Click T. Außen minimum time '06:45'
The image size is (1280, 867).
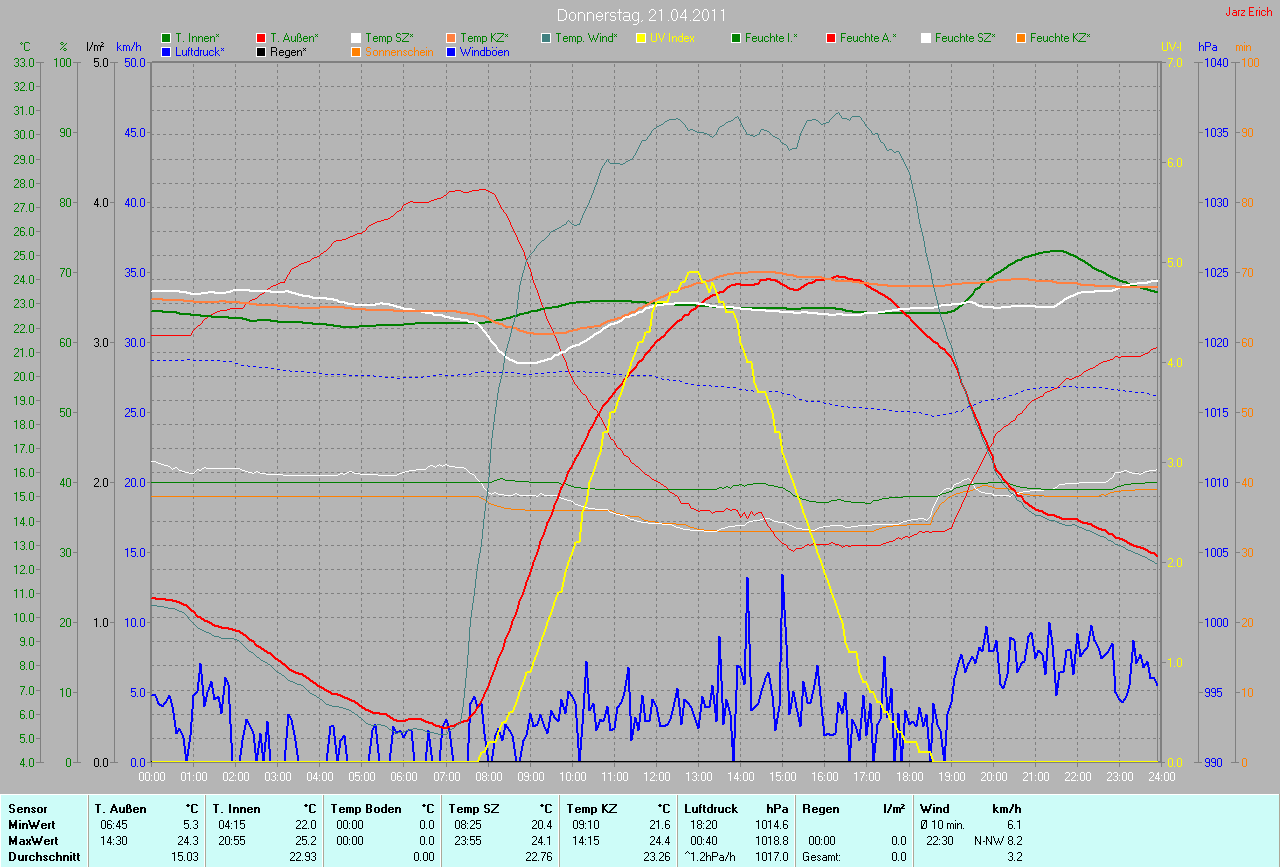pyautogui.click(x=113, y=824)
